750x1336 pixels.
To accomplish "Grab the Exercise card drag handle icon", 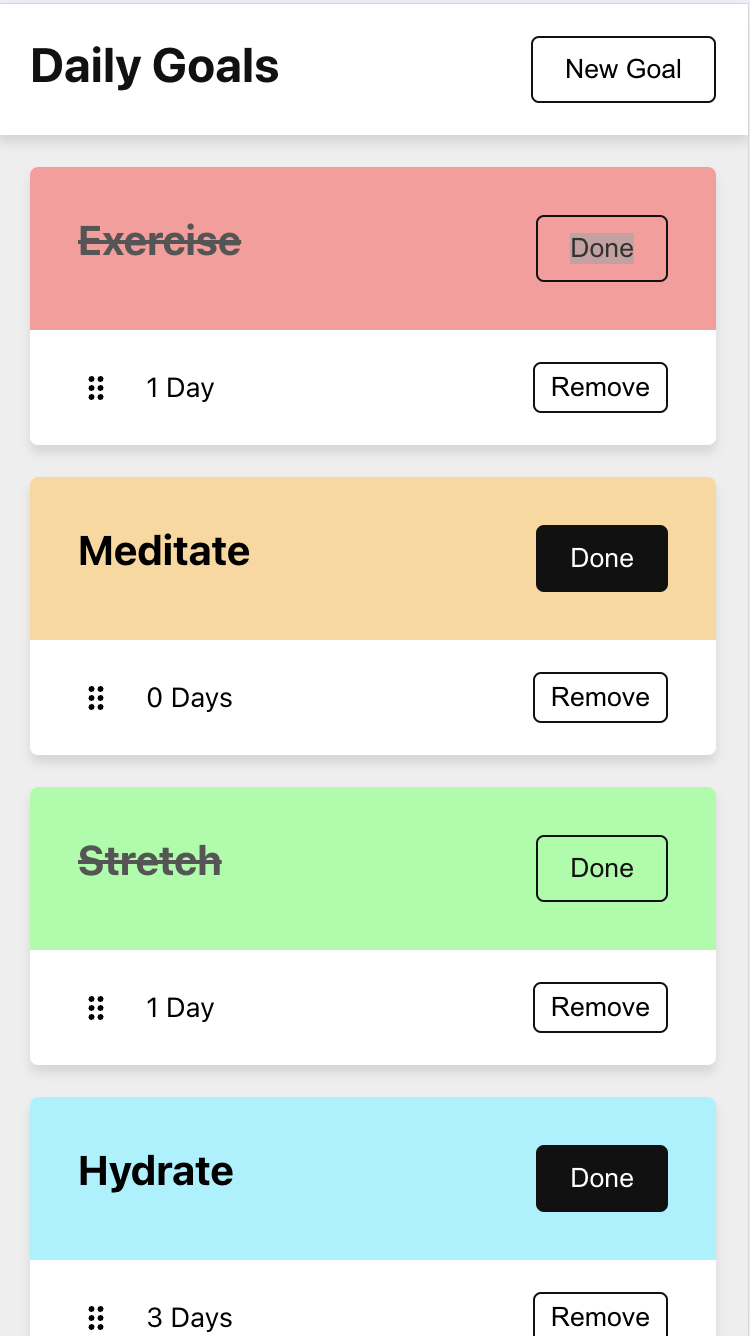I will (96, 388).
